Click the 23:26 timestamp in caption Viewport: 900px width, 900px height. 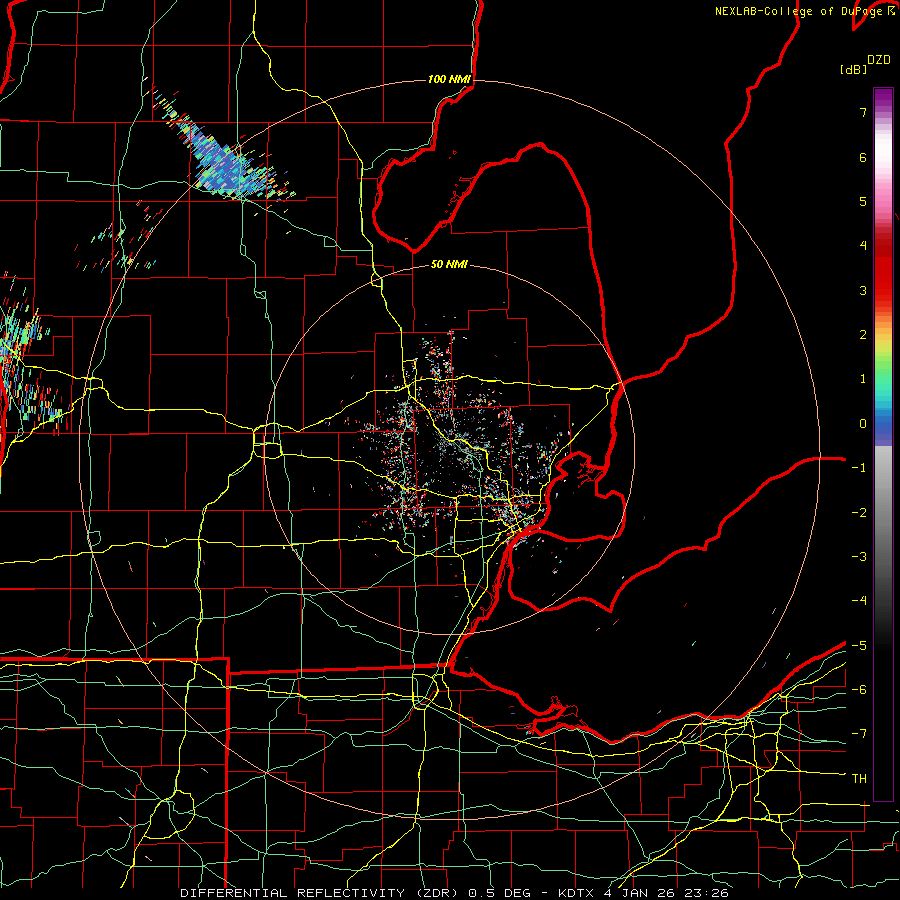pyautogui.click(x=709, y=893)
